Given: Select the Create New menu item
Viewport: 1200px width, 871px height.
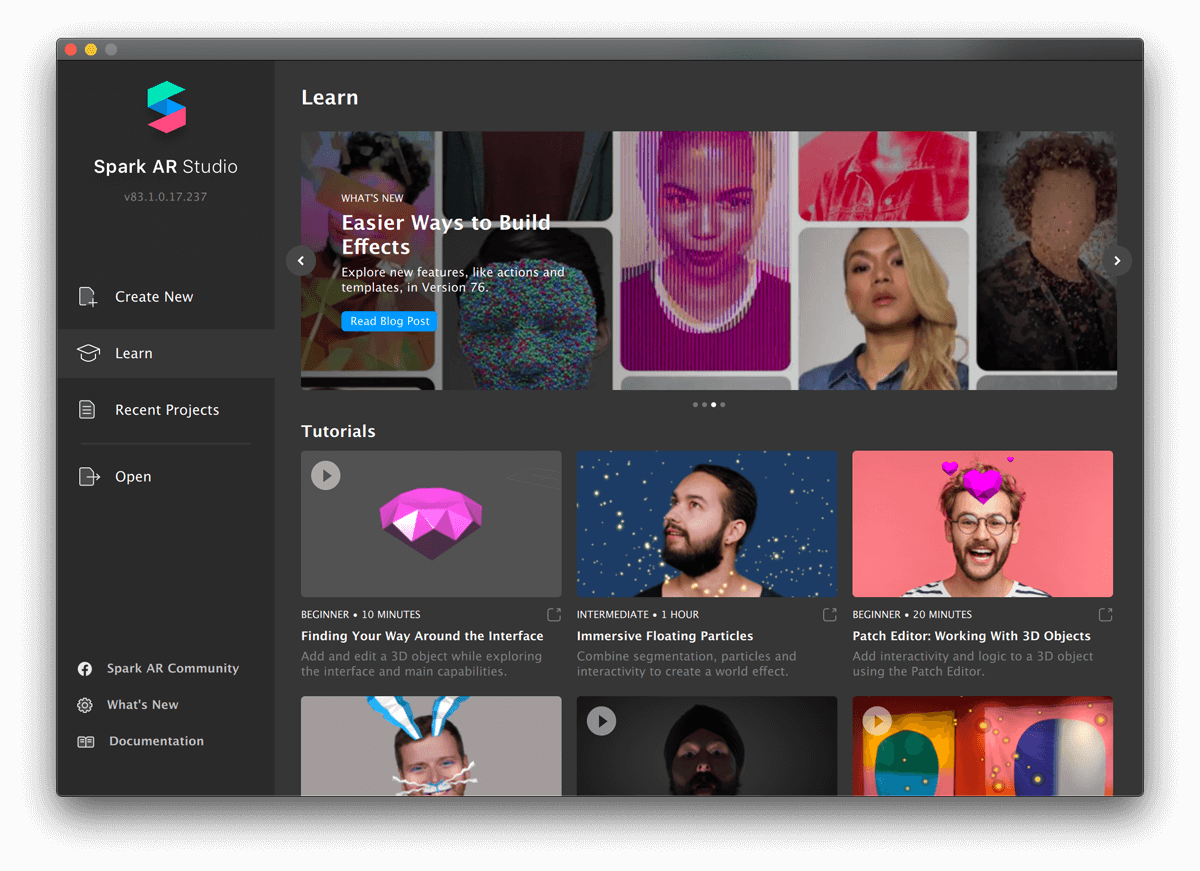Looking at the screenshot, I should (x=166, y=297).
